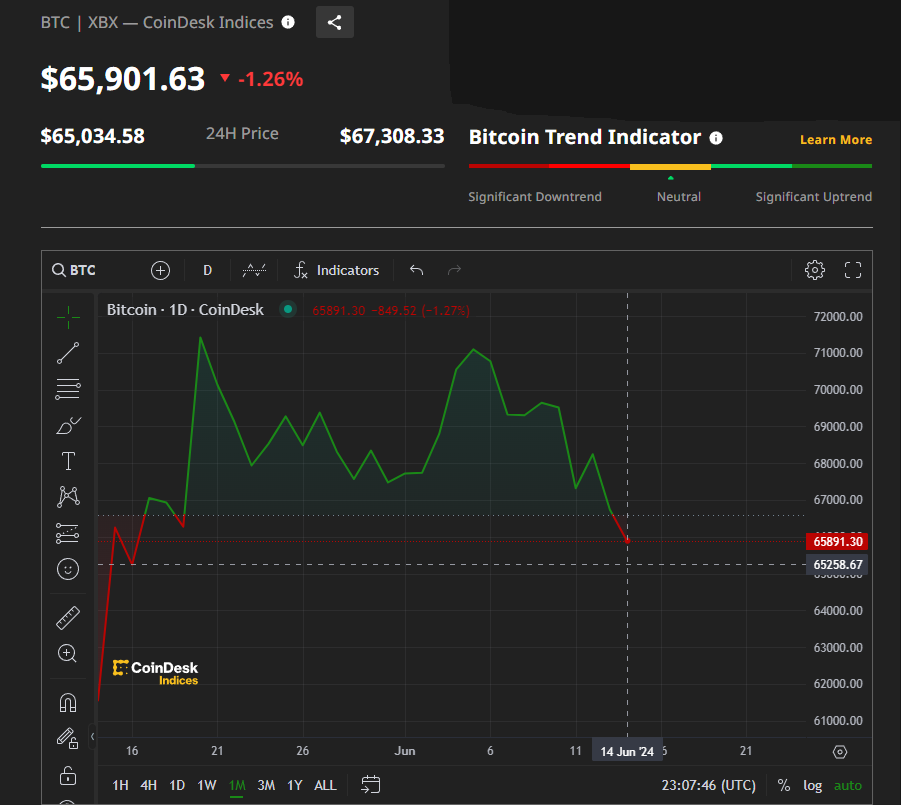Redo the last chart action
Screen dimensions: 901x805
[x=455, y=270]
